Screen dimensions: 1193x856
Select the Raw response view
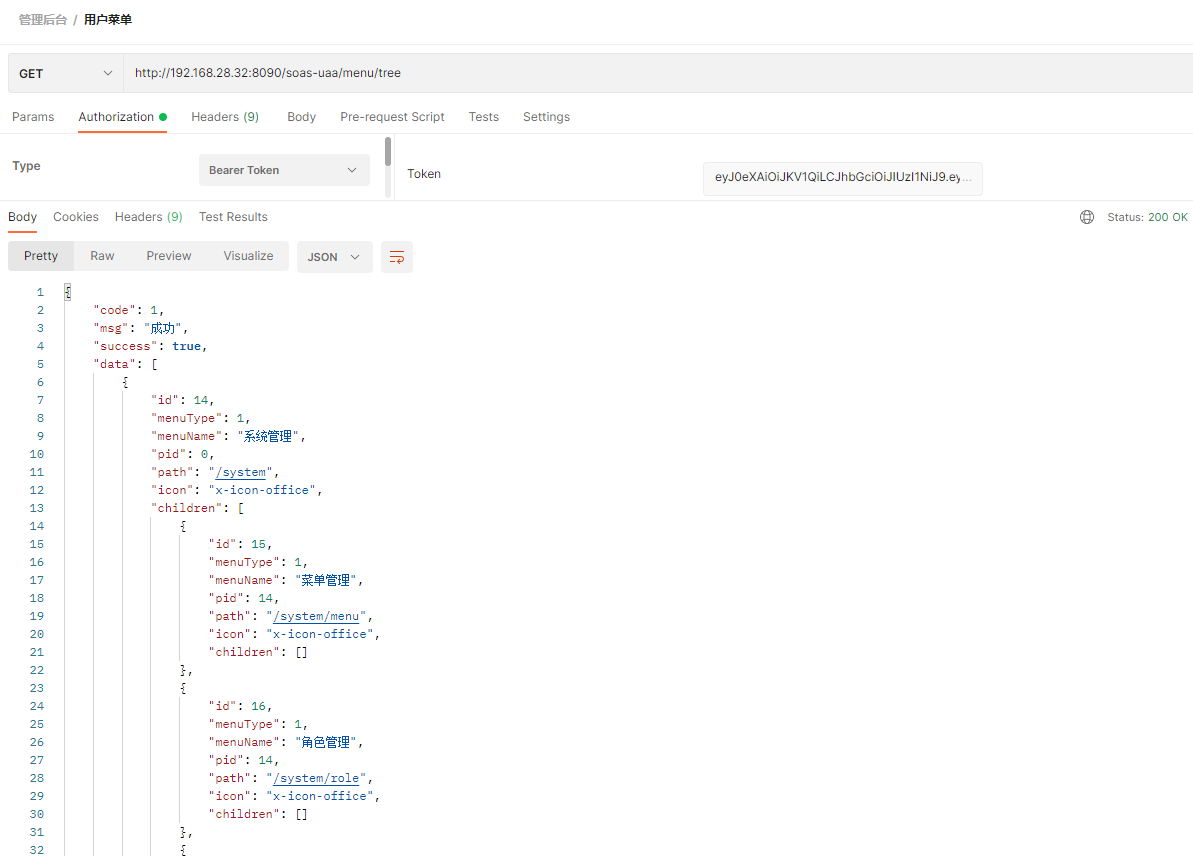pyautogui.click(x=102, y=256)
